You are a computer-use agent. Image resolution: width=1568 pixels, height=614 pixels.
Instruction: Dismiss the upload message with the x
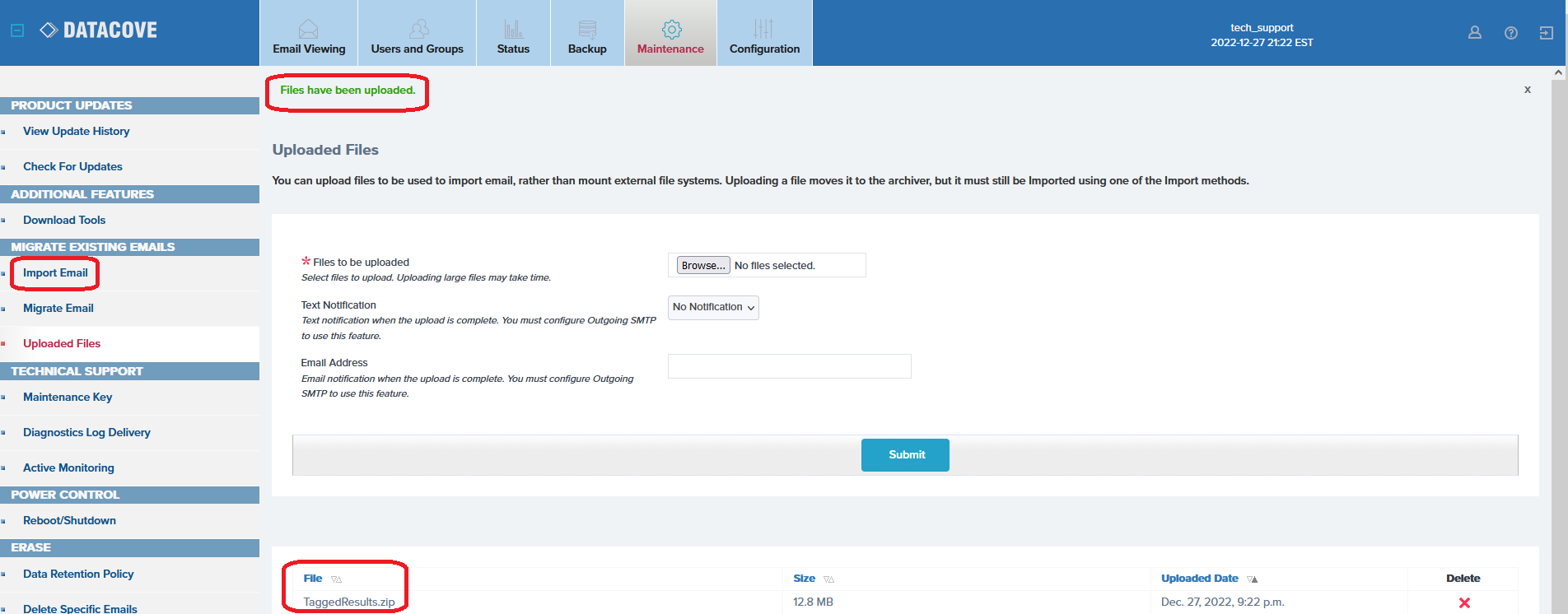1527,90
